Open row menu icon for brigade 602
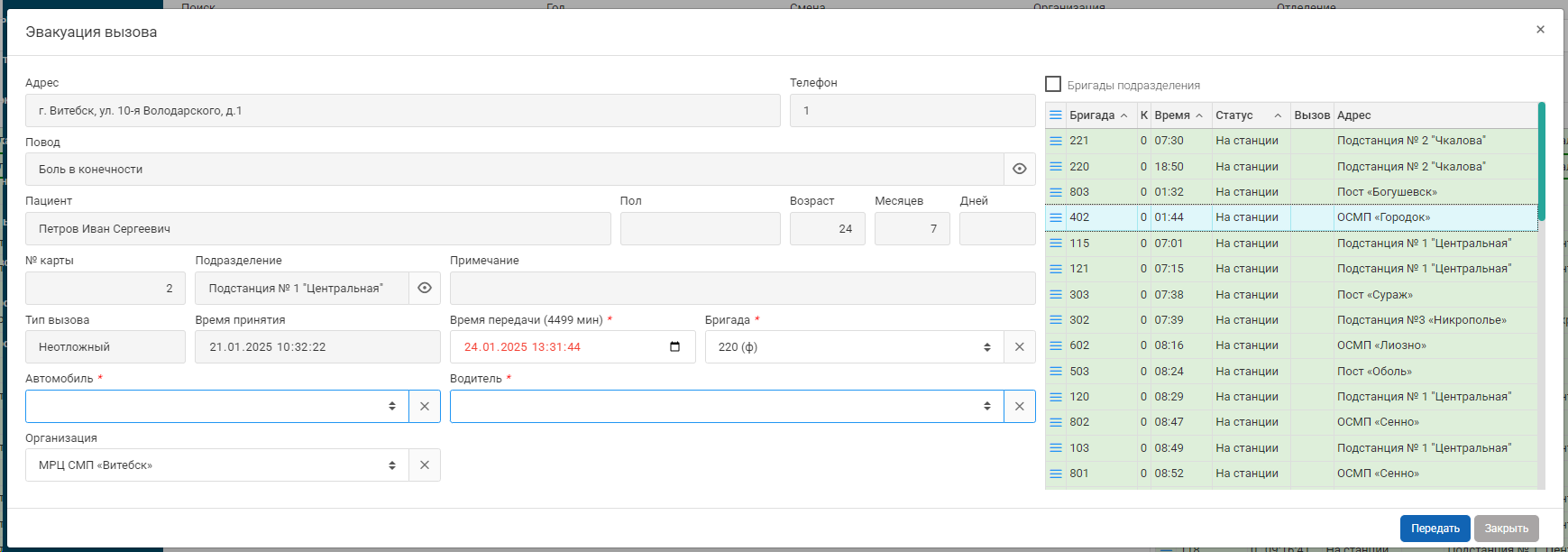This screenshot has height=552, width=1568. [x=1055, y=345]
